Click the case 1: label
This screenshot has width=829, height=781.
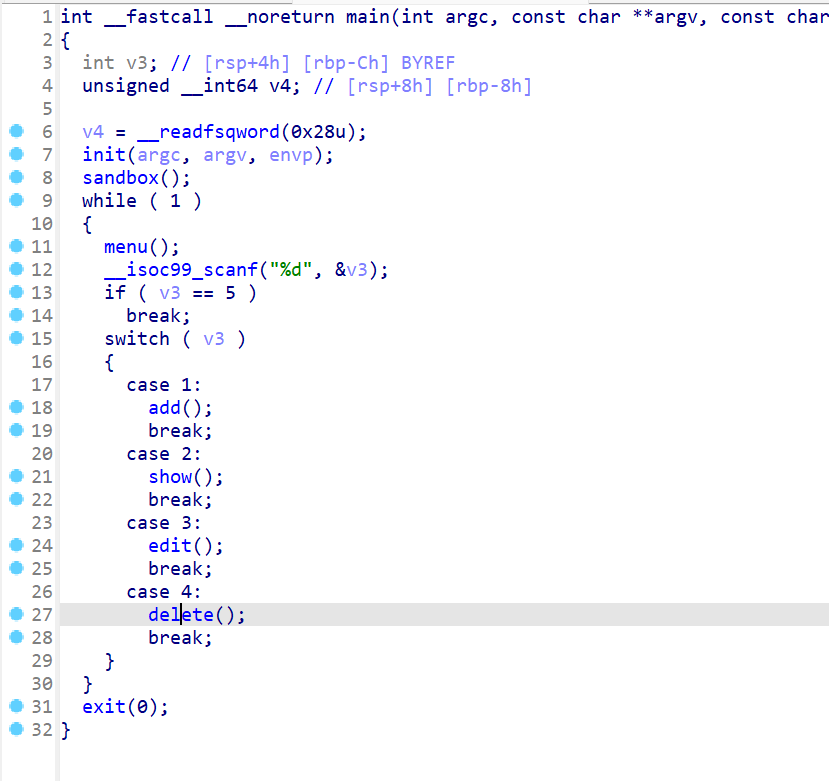(164, 385)
